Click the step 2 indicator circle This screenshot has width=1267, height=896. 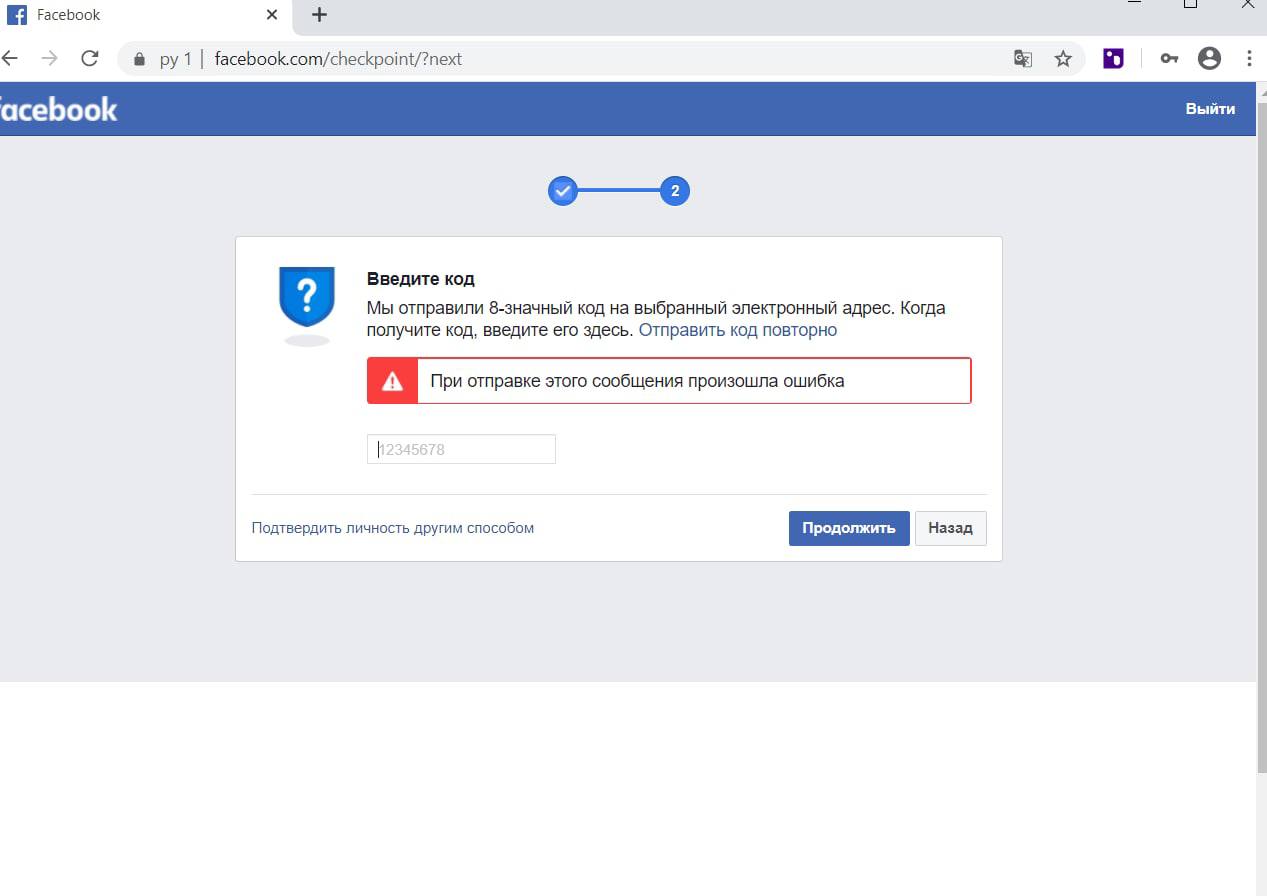coord(675,190)
